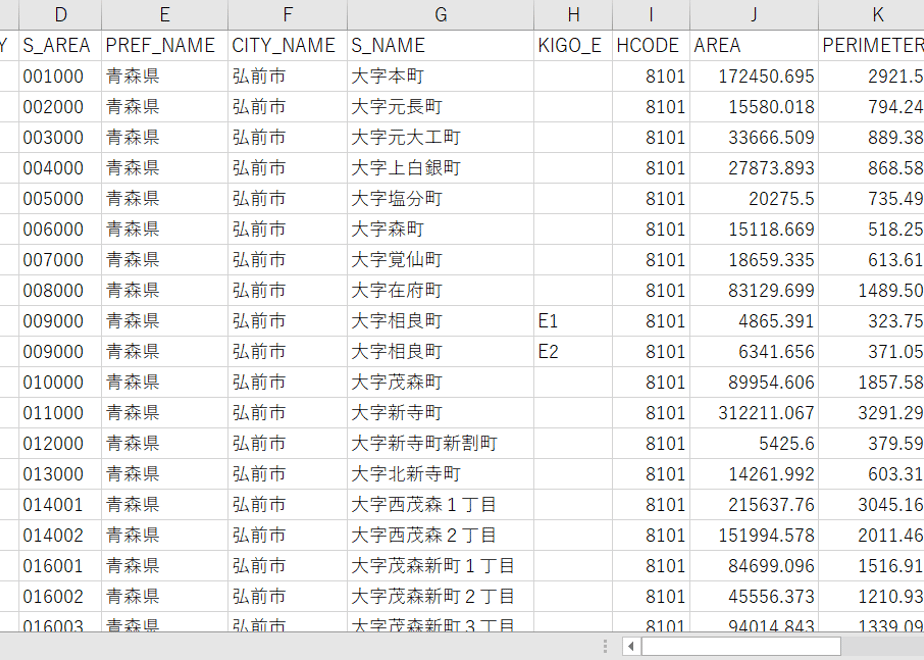Select column E header
924x660 pixels.
click(164, 15)
